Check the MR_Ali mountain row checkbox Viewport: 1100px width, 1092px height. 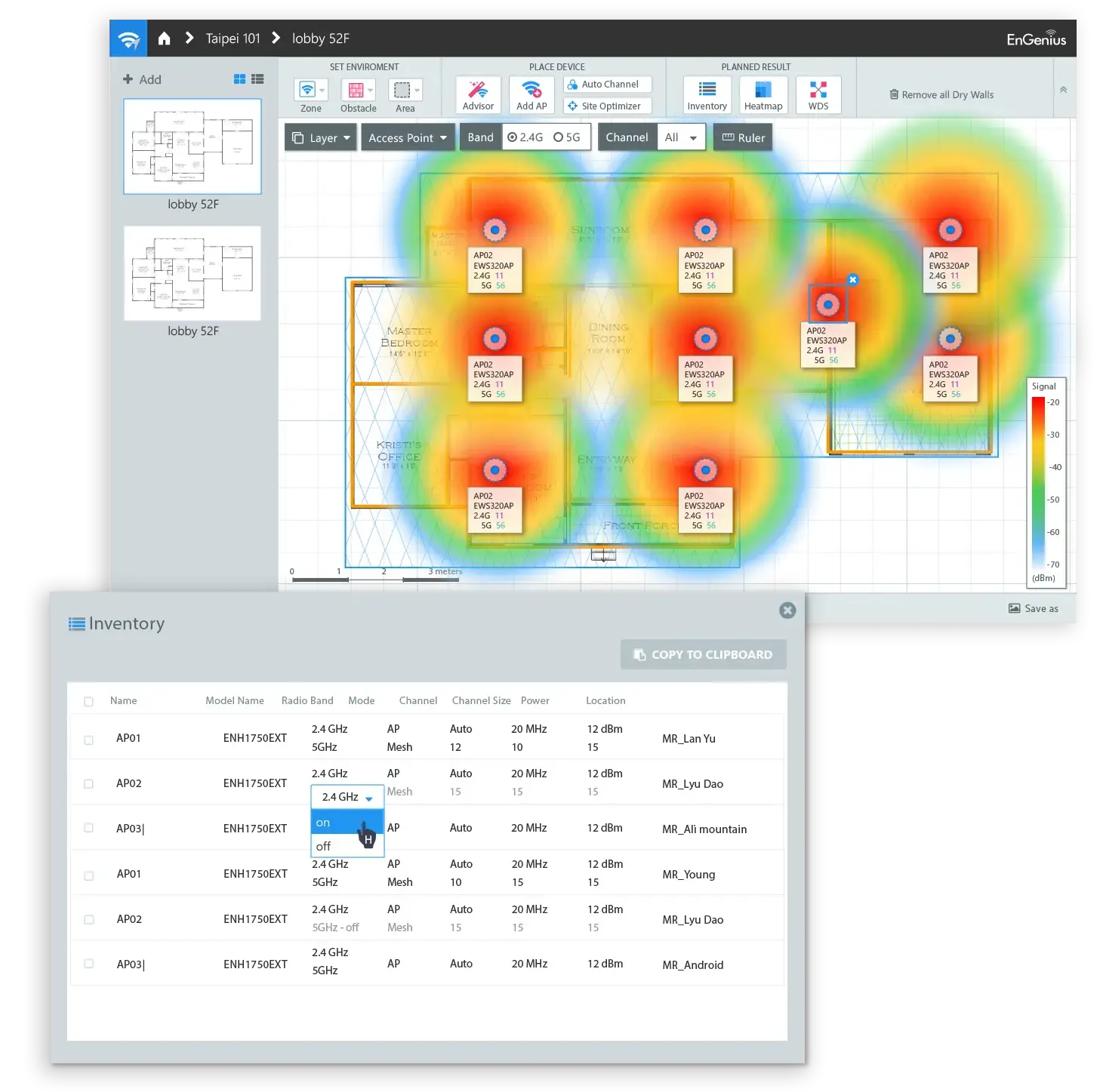pyautogui.click(x=88, y=828)
